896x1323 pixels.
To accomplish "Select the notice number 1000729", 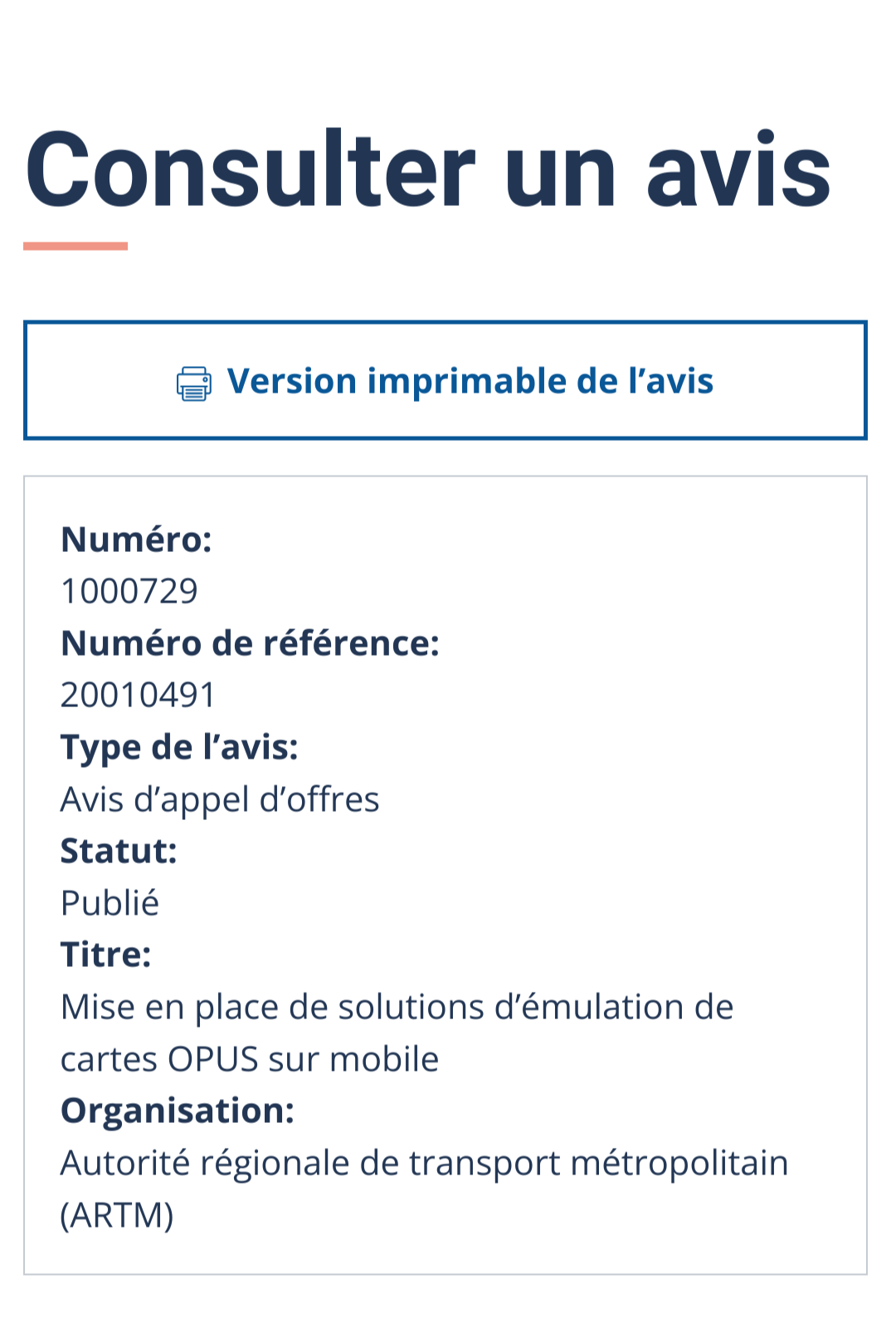I will click(x=129, y=592).
